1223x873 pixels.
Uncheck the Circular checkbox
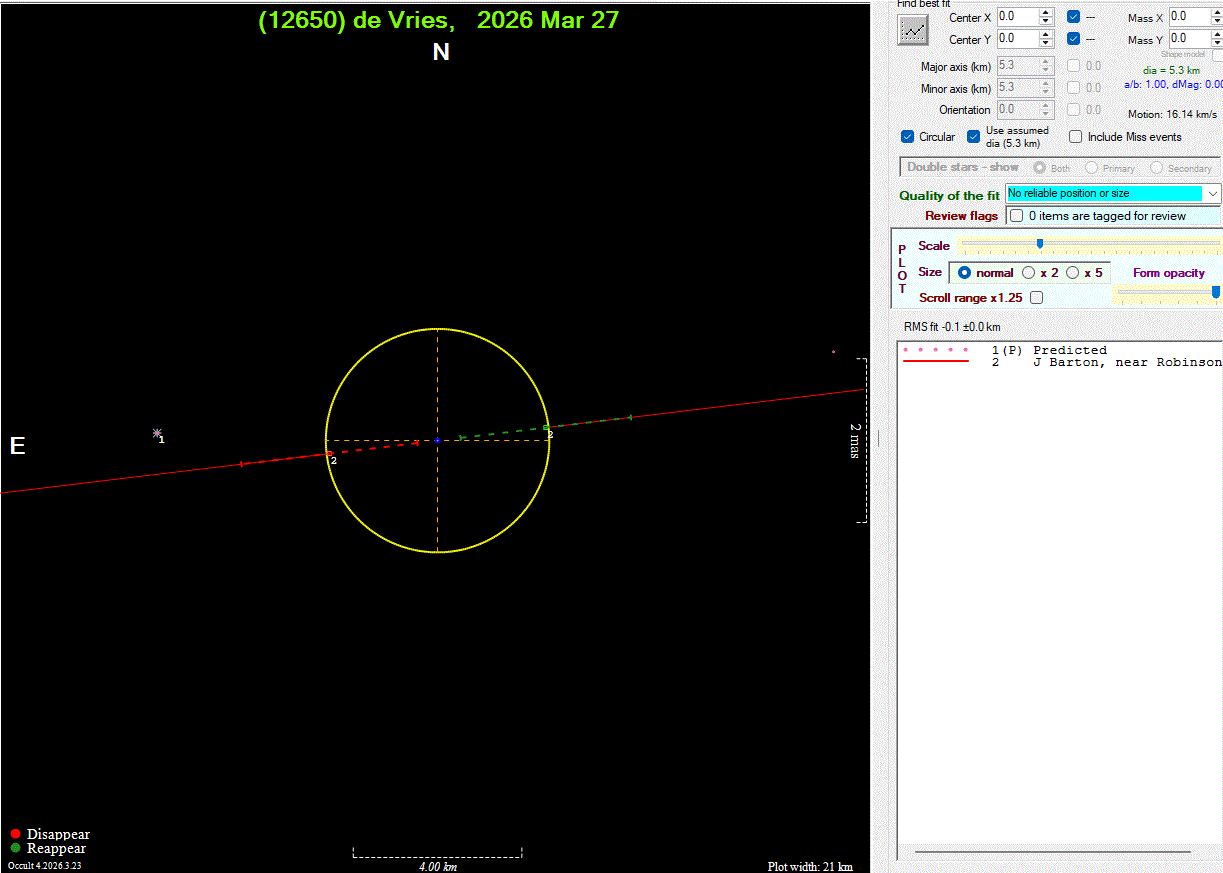(x=908, y=137)
